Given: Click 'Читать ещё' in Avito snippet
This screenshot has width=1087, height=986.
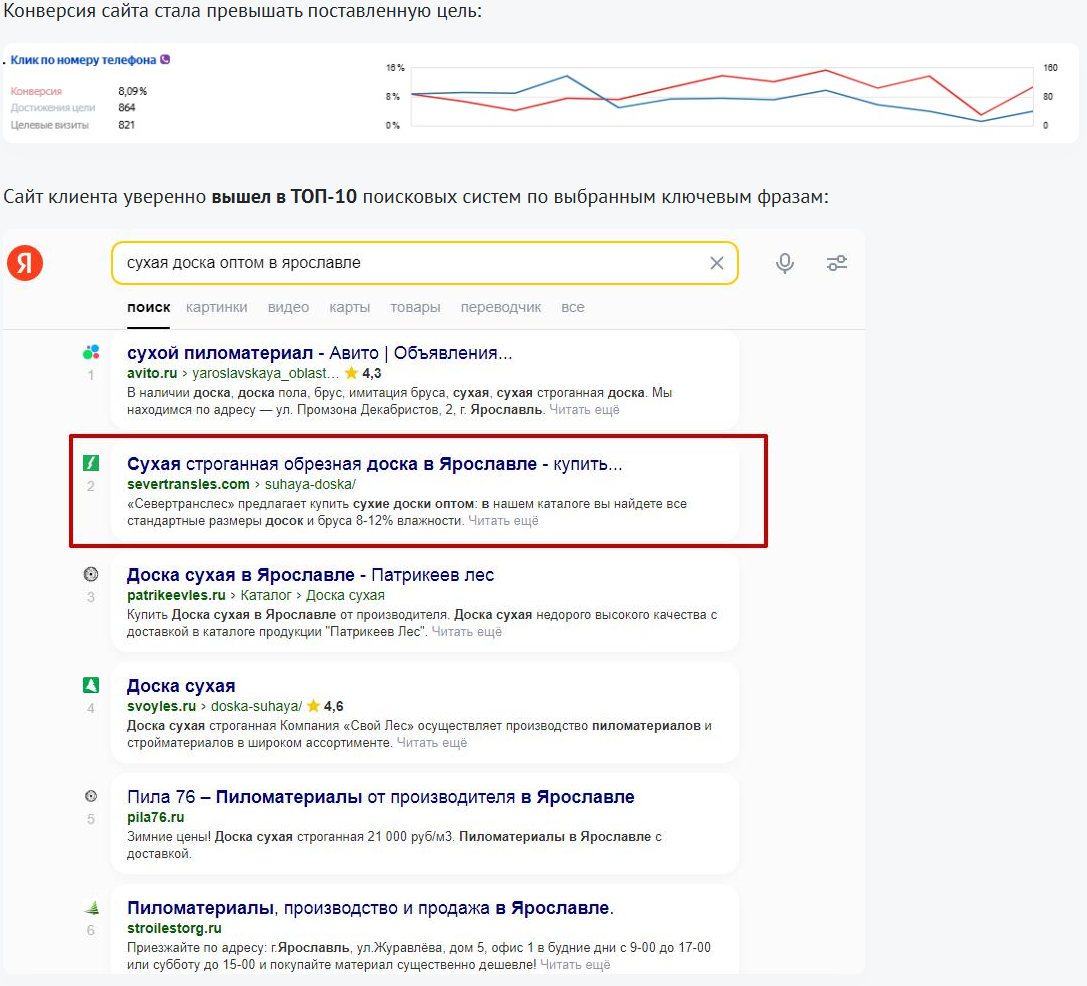Looking at the screenshot, I should (x=584, y=410).
